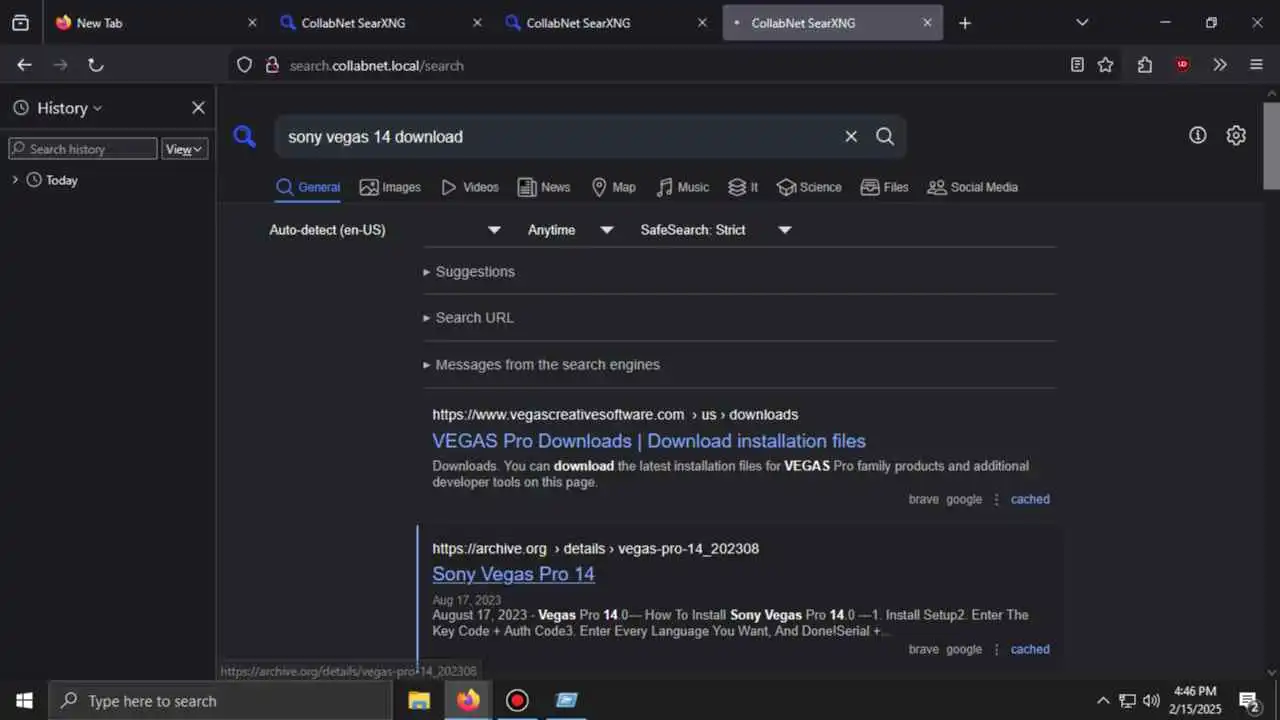The width and height of the screenshot is (1280, 720).
Task: Switch to the Map category
Action: [x=613, y=187]
